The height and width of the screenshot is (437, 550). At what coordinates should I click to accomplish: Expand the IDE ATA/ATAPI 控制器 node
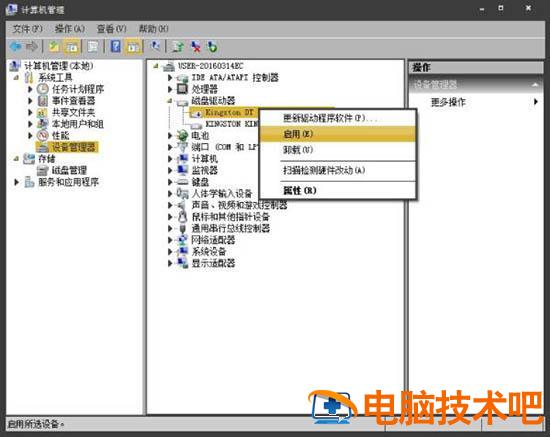[x=170, y=77]
